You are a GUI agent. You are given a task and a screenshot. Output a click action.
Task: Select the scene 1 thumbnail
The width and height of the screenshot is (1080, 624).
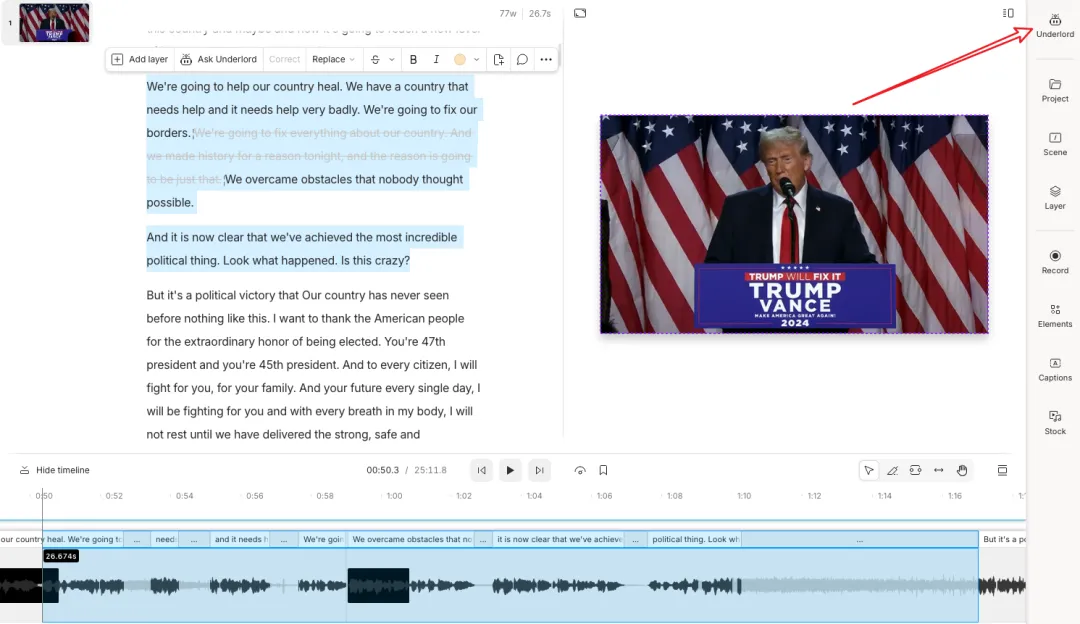(x=54, y=23)
